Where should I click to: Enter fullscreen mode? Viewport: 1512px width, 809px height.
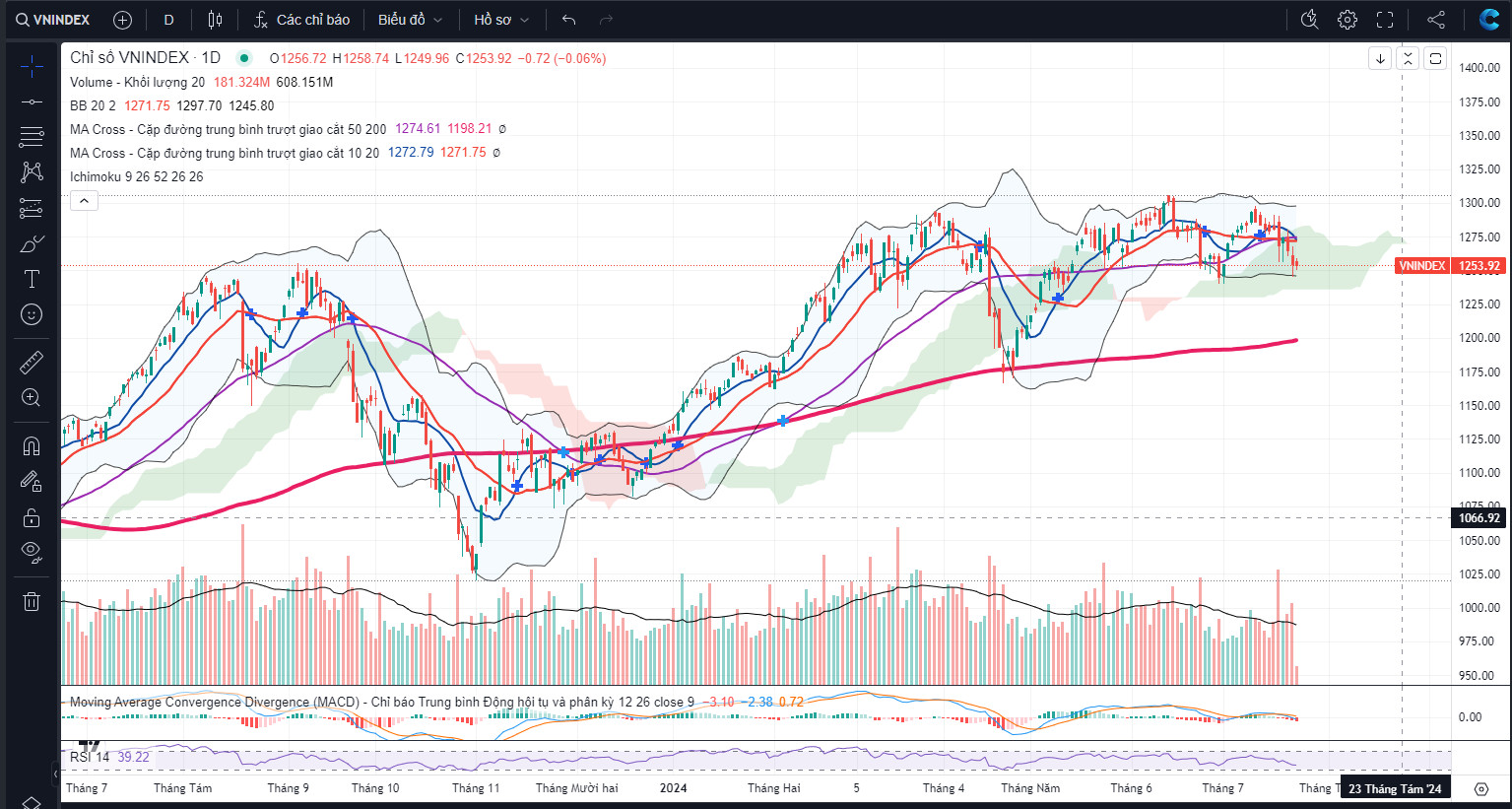click(1385, 20)
